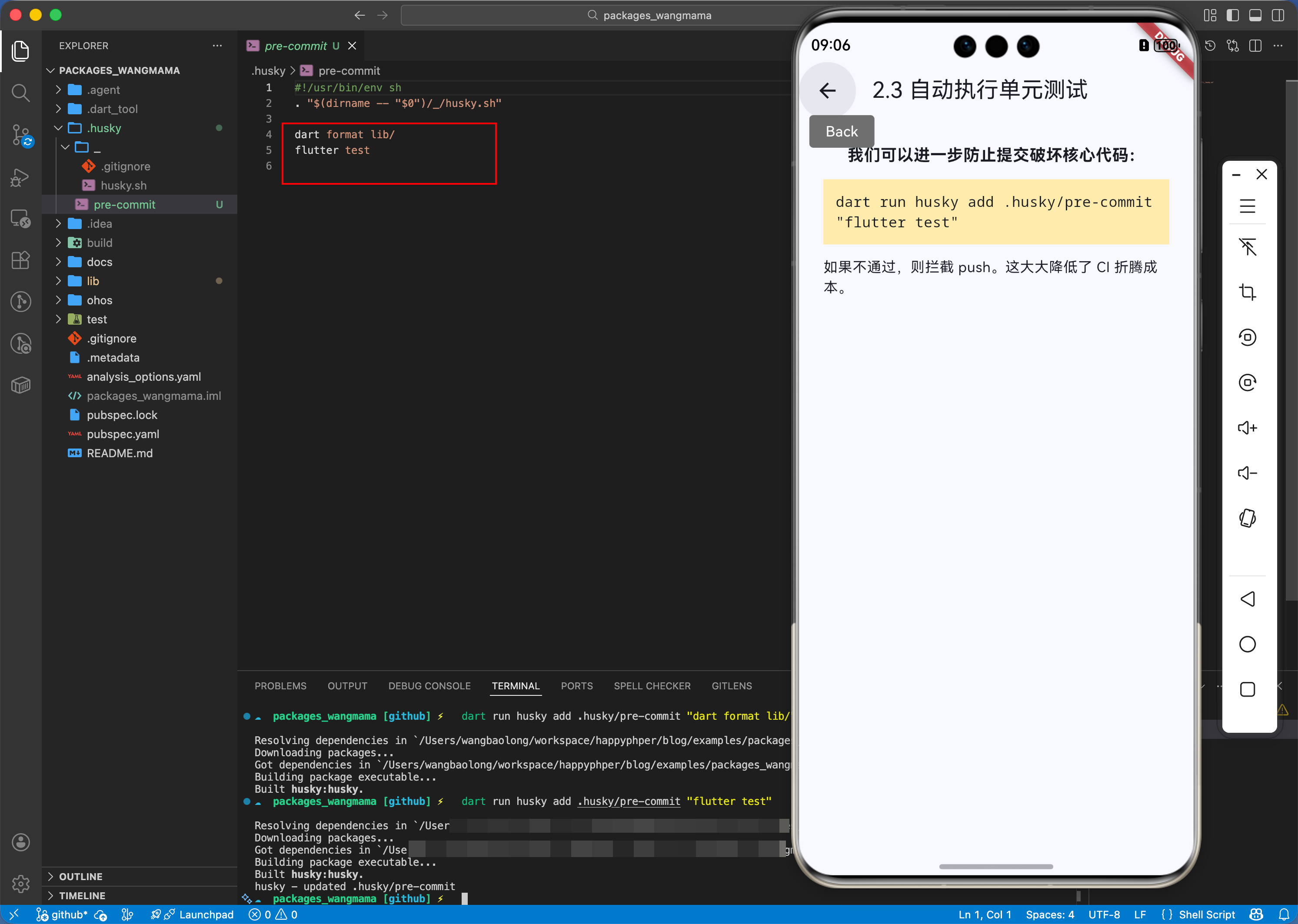Toggle the bottom panel layout button
The image size is (1298, 924).
(1255, 15)
